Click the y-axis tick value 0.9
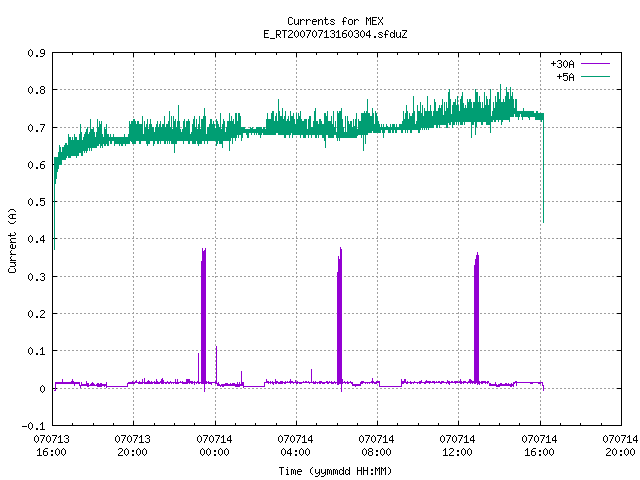Image resolution: width=640 pixels, height=480 pixels. pos(36,53)
